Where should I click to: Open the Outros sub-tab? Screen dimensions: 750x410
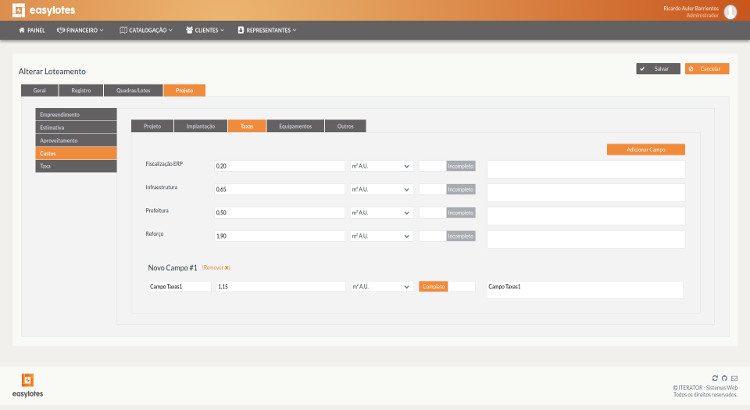pos(345,126)
